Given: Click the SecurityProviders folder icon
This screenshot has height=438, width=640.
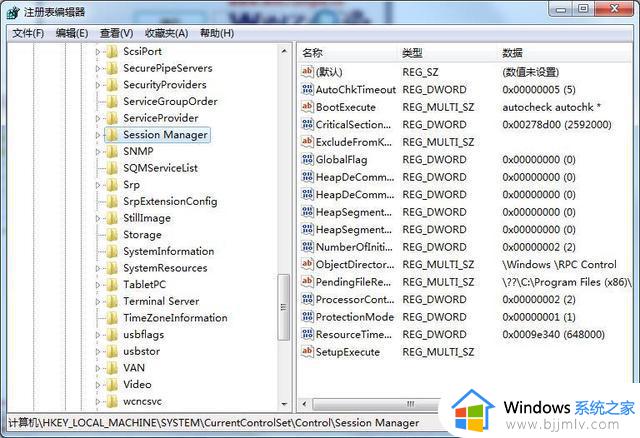Looking at the screenshot, I should point(112,85).
